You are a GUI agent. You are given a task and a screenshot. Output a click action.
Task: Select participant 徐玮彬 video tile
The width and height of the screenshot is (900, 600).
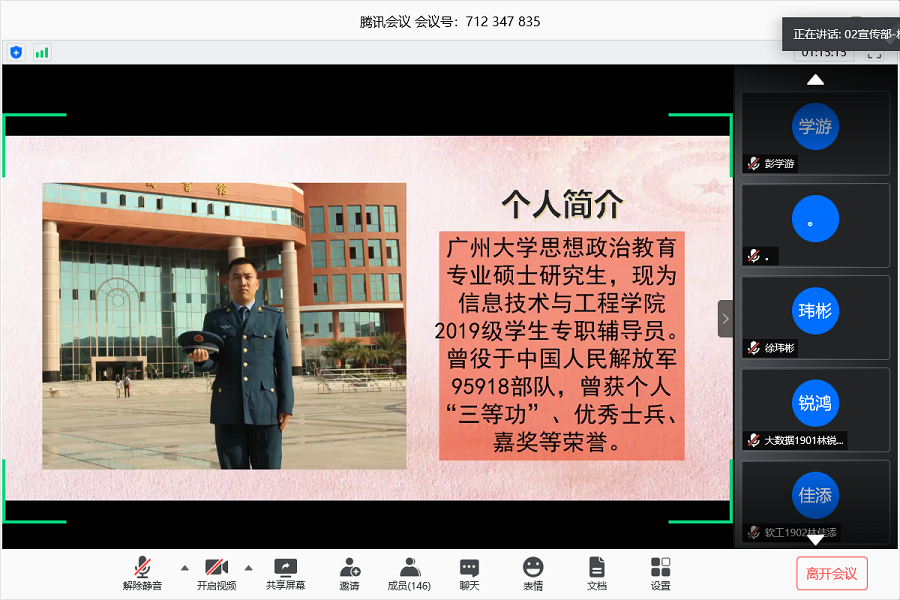815,317
